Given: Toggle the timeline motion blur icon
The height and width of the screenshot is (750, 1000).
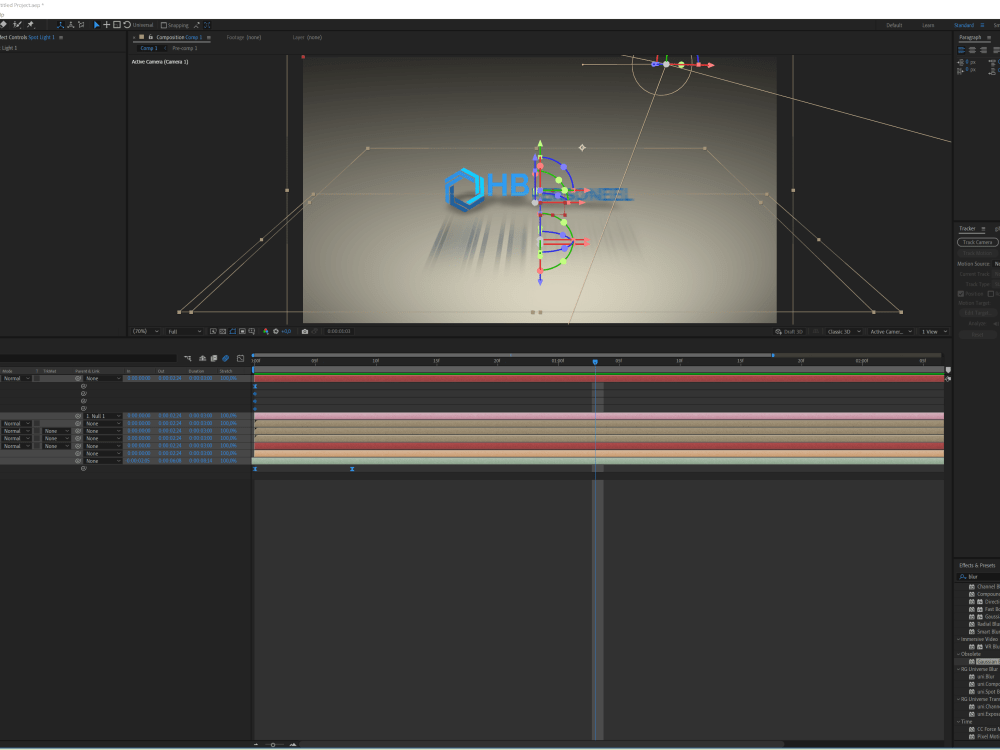Looking at the screenshot, I should click(226, 358).
